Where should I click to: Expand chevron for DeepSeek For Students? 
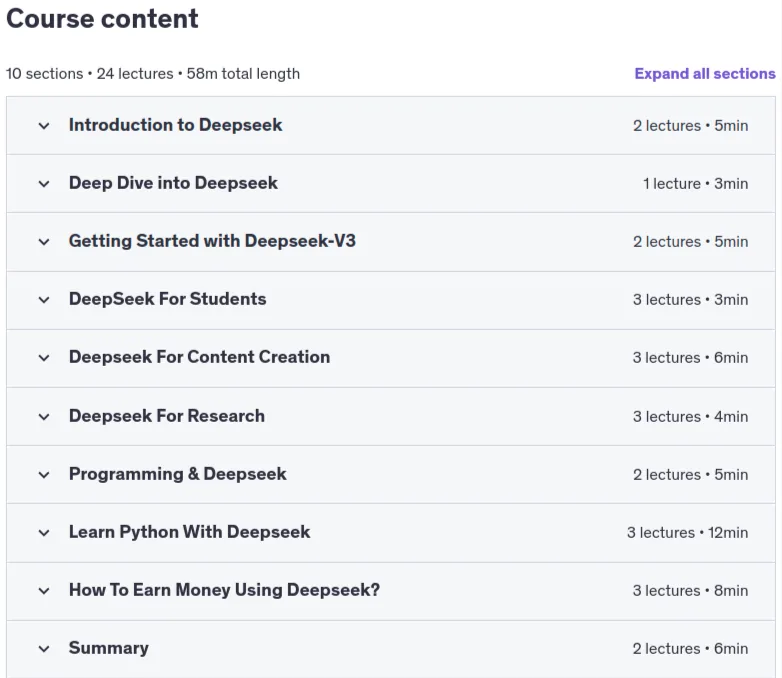(x=44, y=300)
